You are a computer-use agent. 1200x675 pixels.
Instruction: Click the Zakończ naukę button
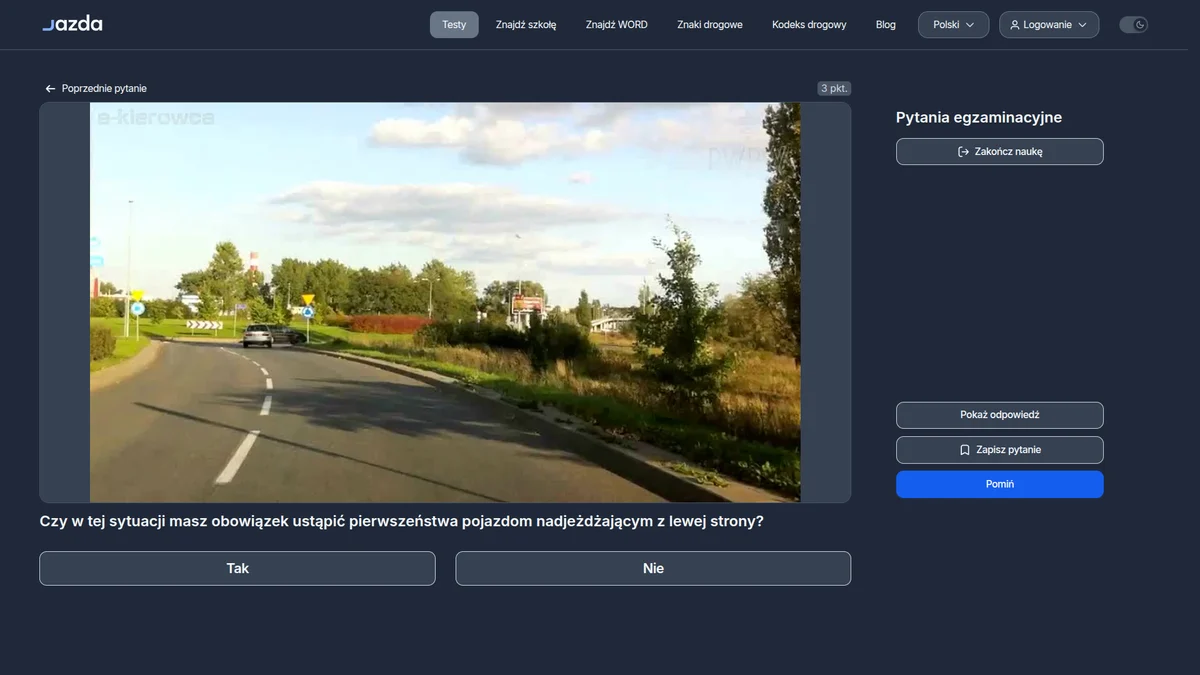pyautogui.click(x=1000, y=152)
